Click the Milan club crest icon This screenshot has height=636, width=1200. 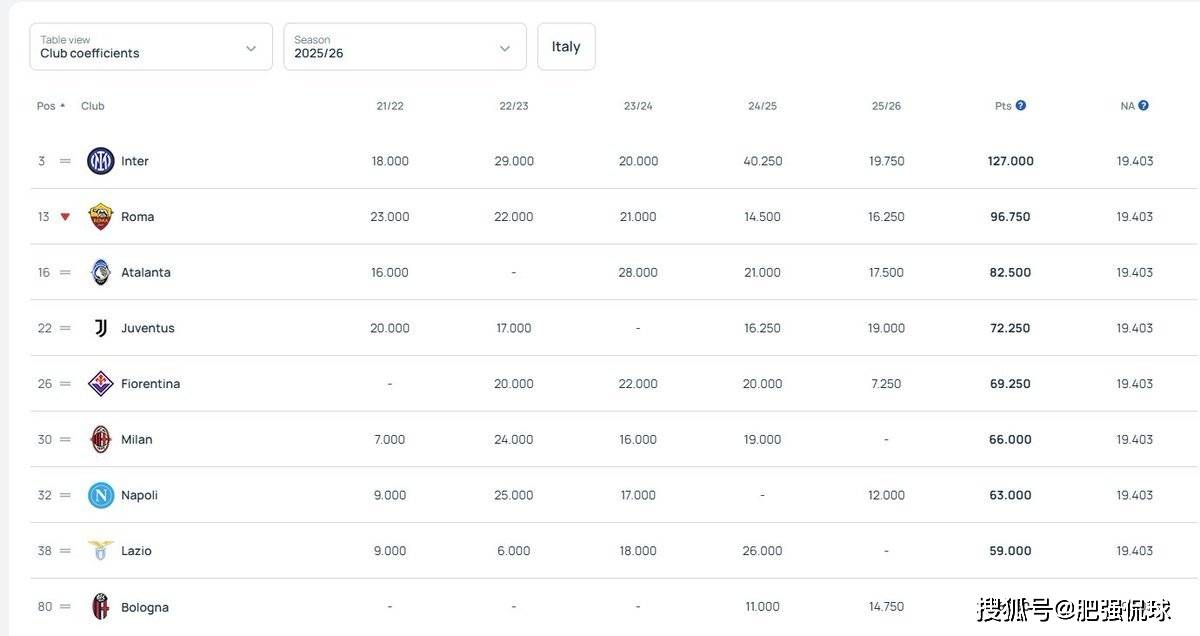tap(101, 439)
